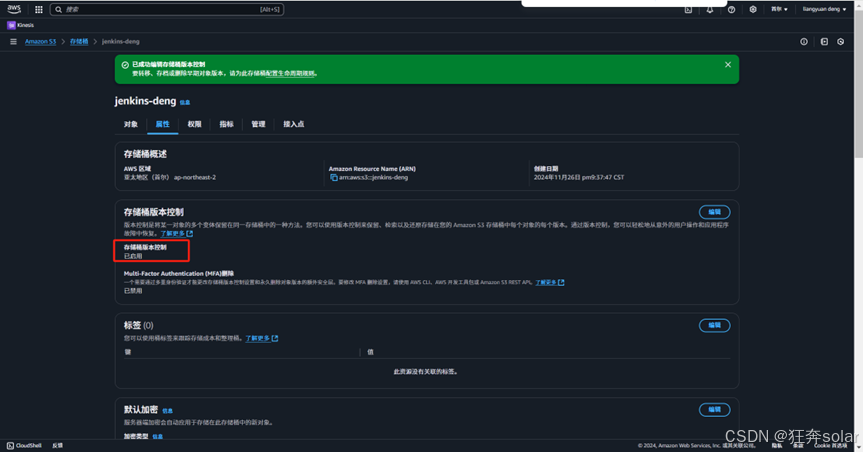Open learn more link under tags
The height and width of the screenshot is (452, 863).
point(261,338)
